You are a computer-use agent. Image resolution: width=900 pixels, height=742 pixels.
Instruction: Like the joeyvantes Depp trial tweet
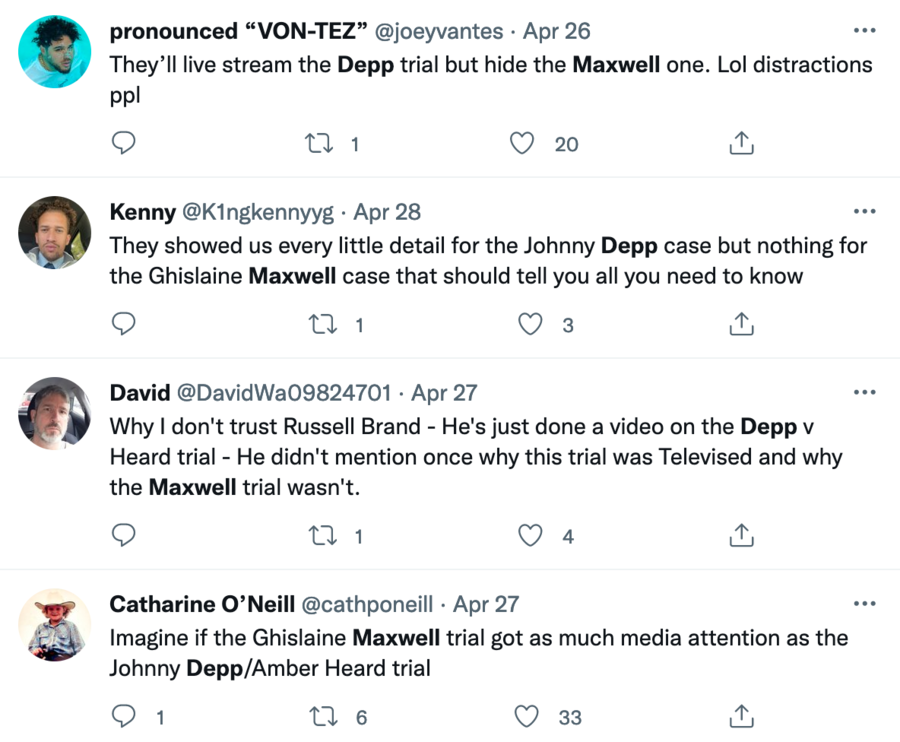tap(523, 144)
